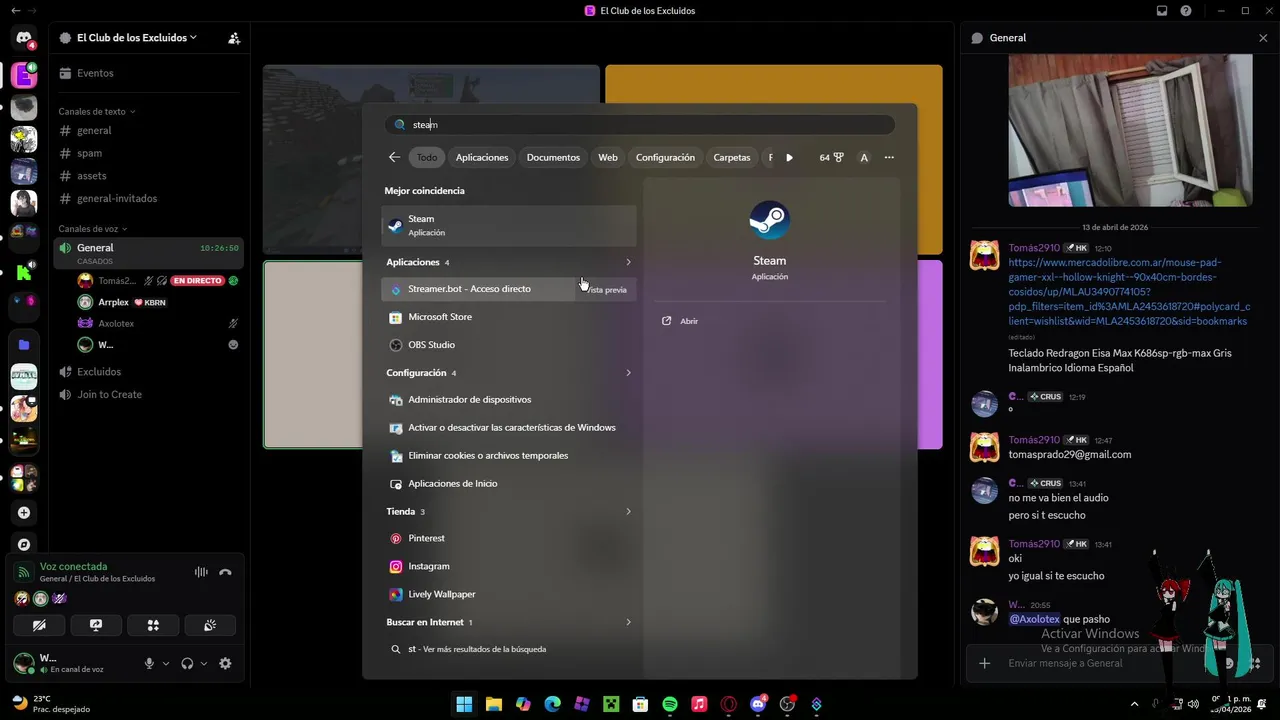The height and width of the screenshot is (720, 1280).
Task: Open microphone input options chevron
Action: tap(166, 663)
